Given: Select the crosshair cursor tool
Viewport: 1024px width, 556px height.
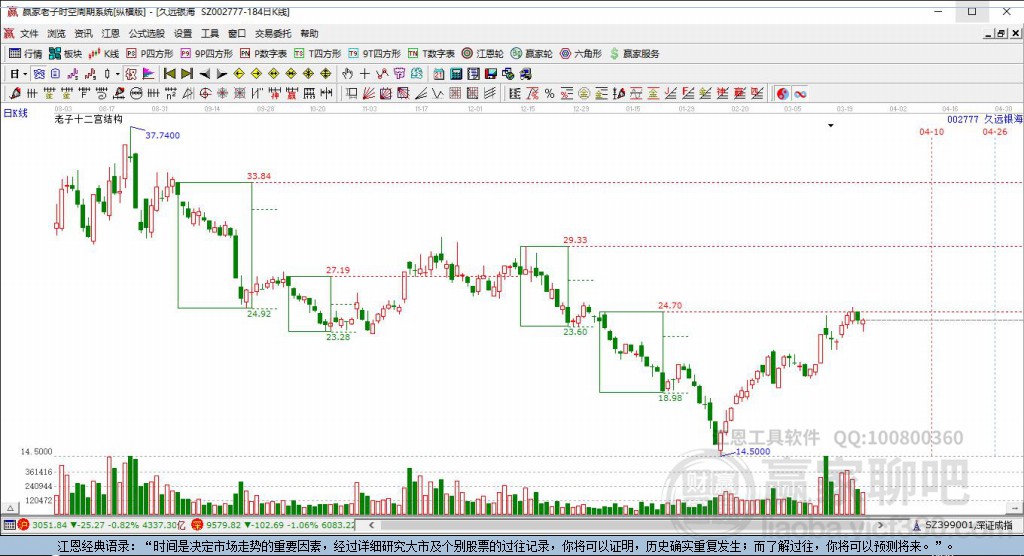Looking at the screenshot, I should tap(364, 74).
